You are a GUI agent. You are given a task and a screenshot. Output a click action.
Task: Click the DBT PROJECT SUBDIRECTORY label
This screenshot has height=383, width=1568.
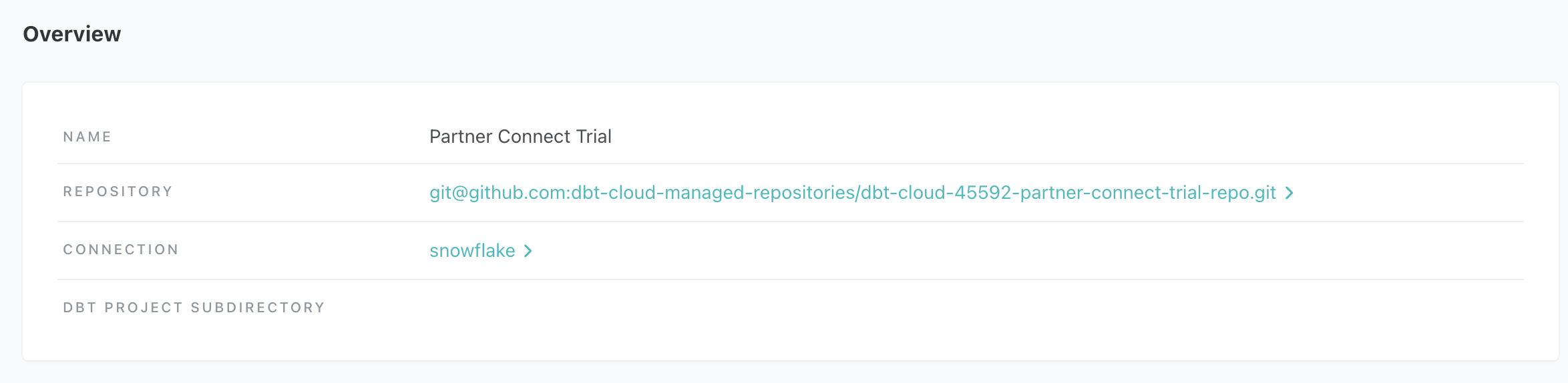click(x=194, y=308)
